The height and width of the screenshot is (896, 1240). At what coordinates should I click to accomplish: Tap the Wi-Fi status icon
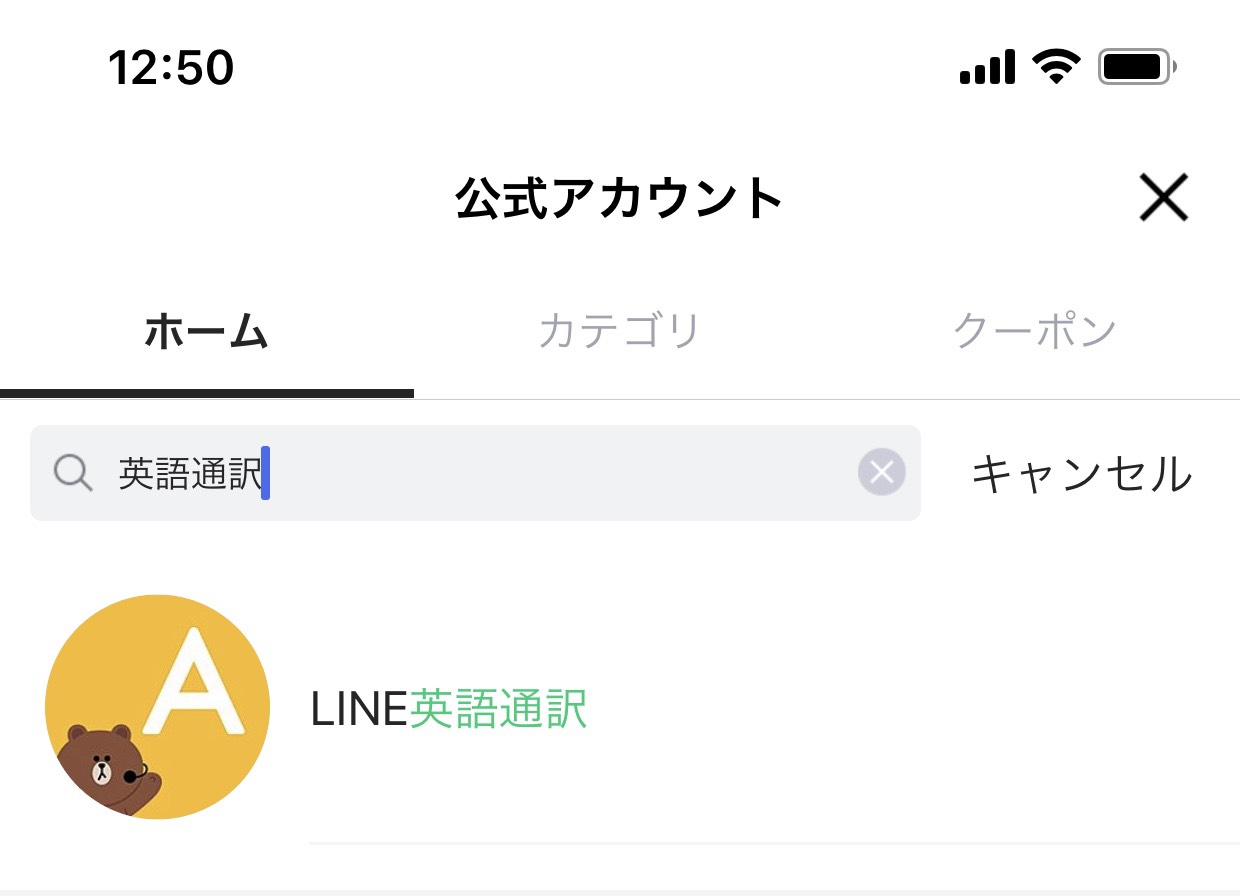pyautogui.click(x=1057, y=67)
